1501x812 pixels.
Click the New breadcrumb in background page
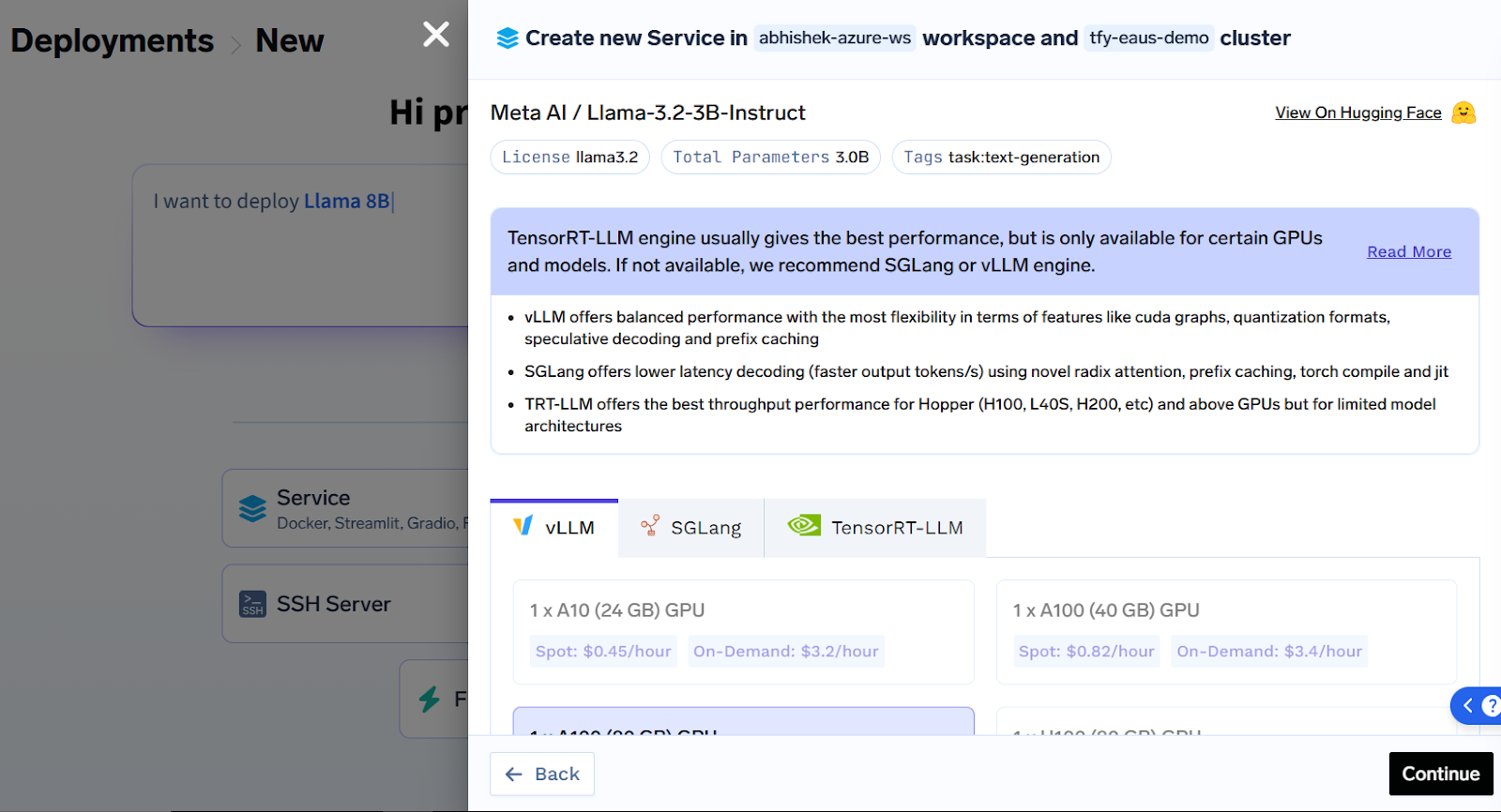click(x=290, y=41)
